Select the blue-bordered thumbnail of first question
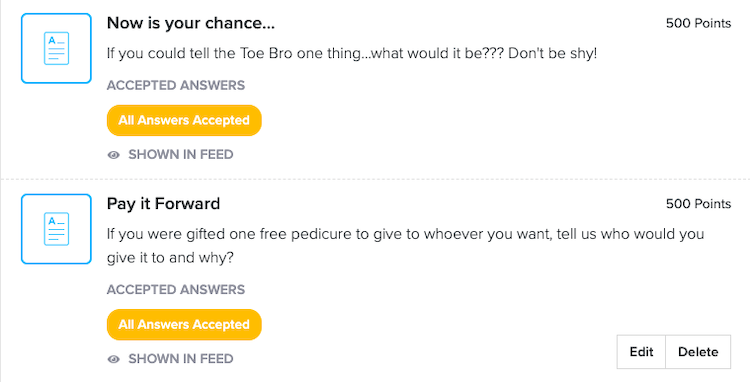The height and width of the screenshot is (382, 750). (56, 48)
